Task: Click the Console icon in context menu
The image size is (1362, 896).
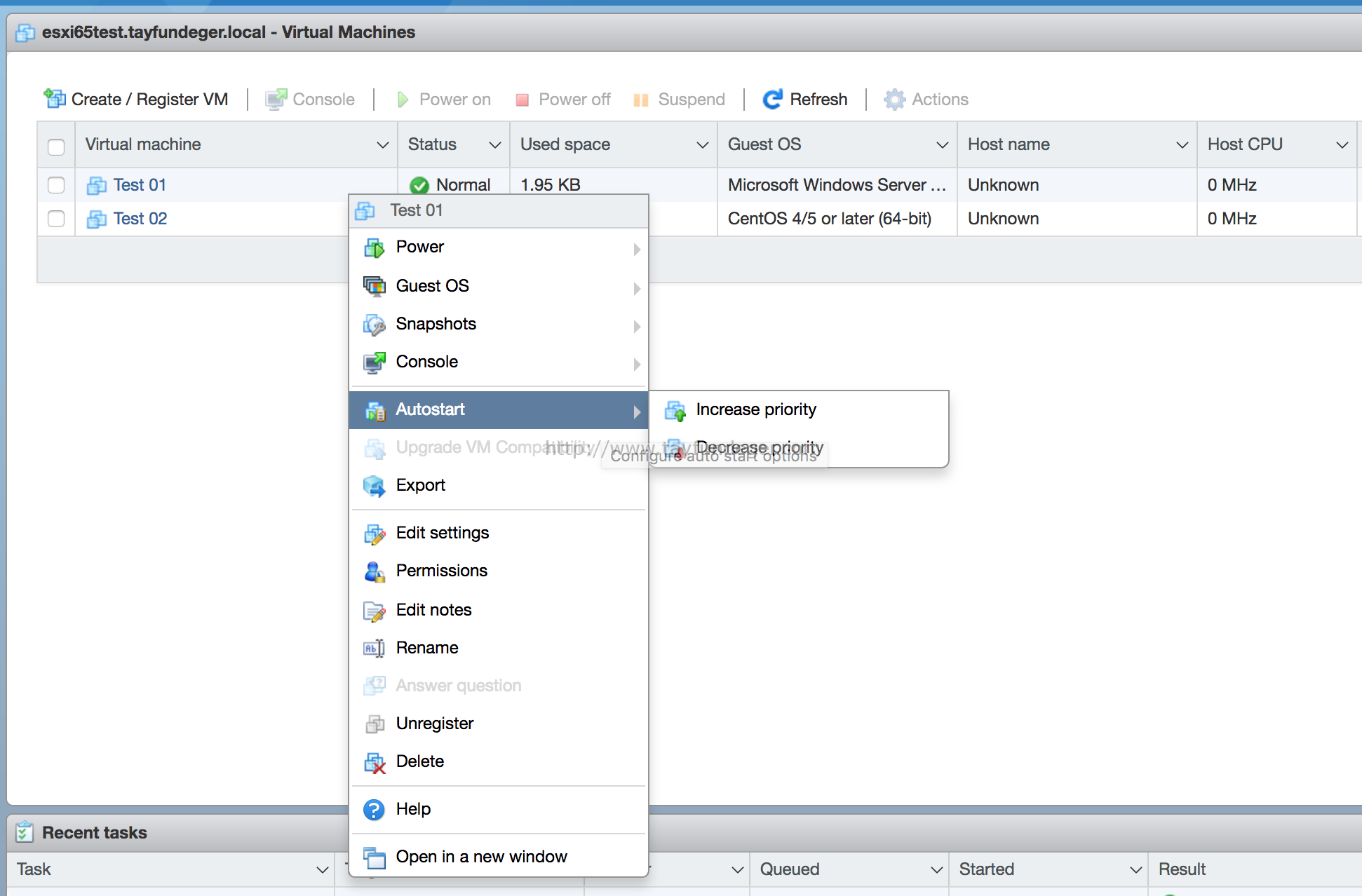Action: click(375, 362)
